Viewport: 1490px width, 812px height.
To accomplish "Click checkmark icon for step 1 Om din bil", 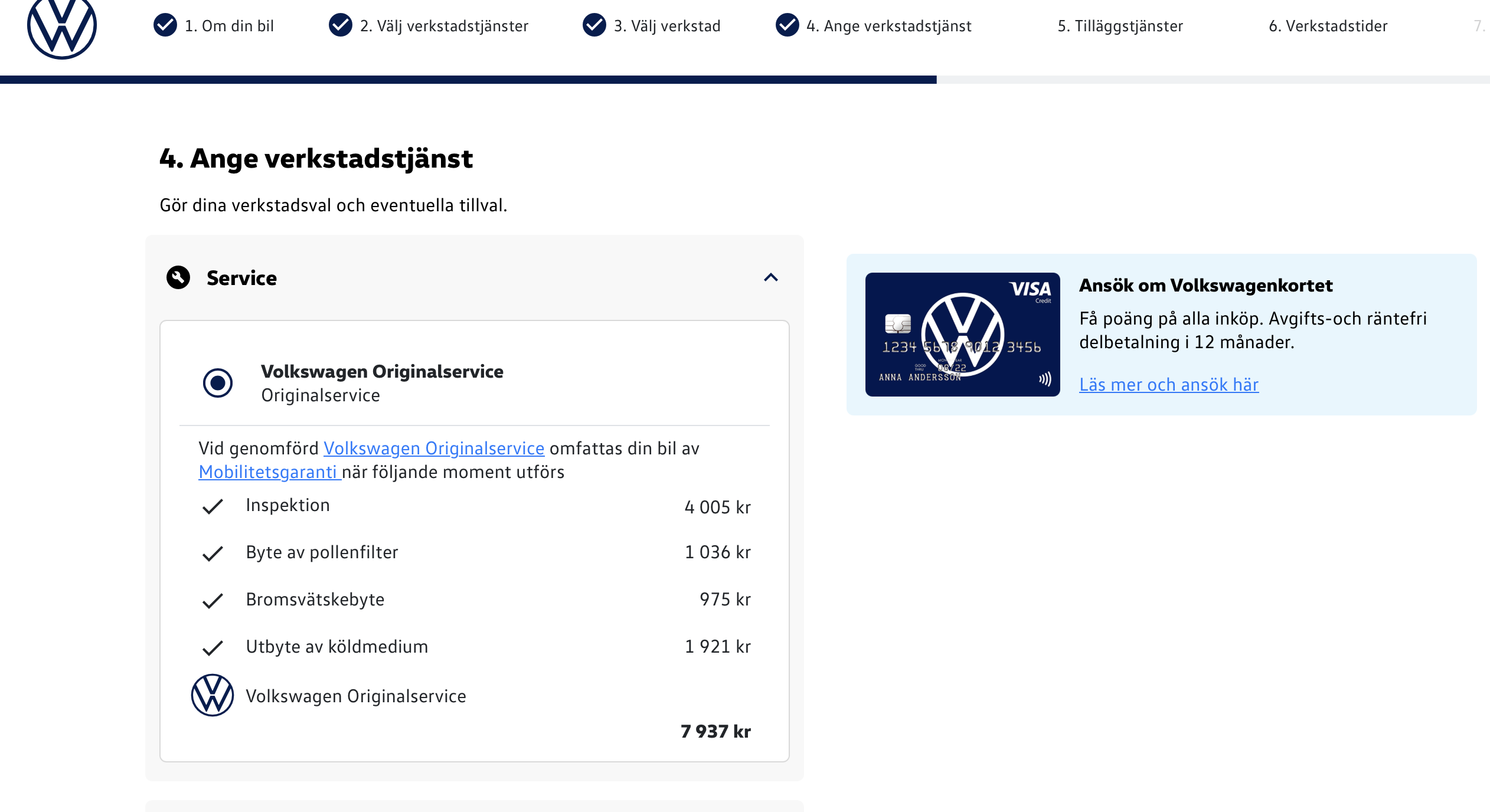I will tap(165, 25).
